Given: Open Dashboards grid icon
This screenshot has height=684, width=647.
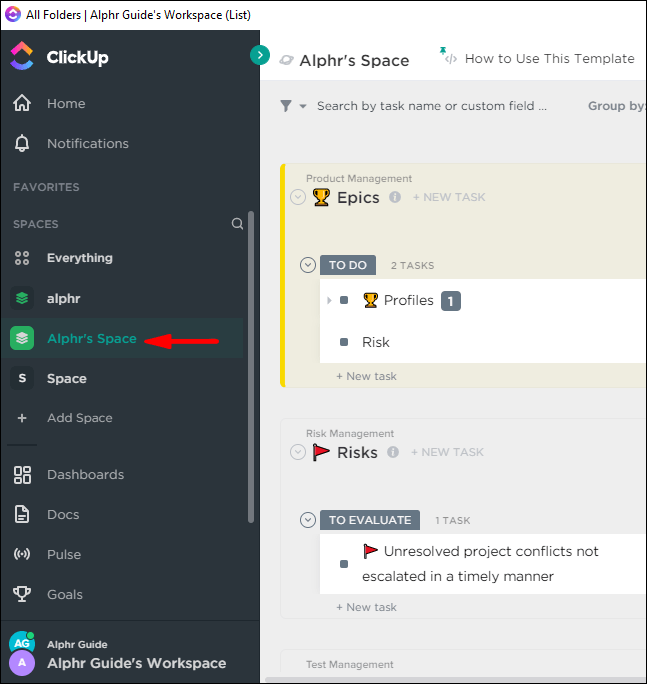Looking at the screenshot, I should pos(22,475).
